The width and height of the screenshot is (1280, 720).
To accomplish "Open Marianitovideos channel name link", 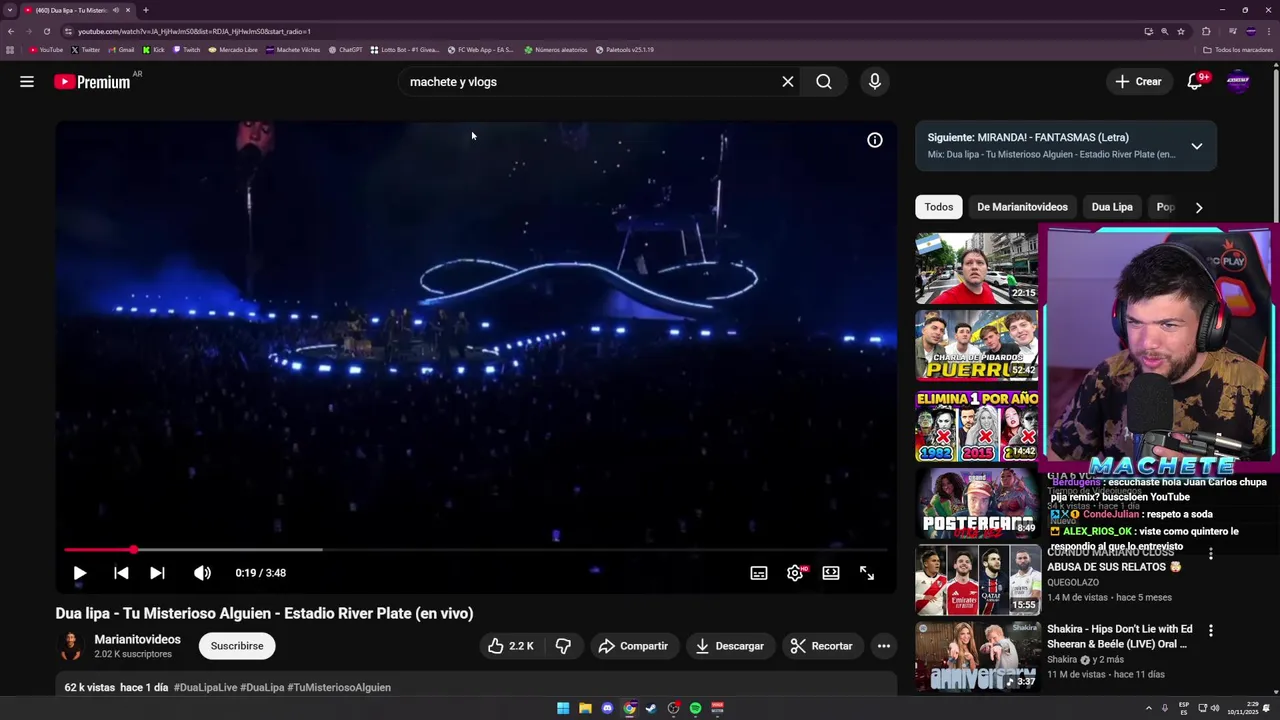I will point(137,640).
